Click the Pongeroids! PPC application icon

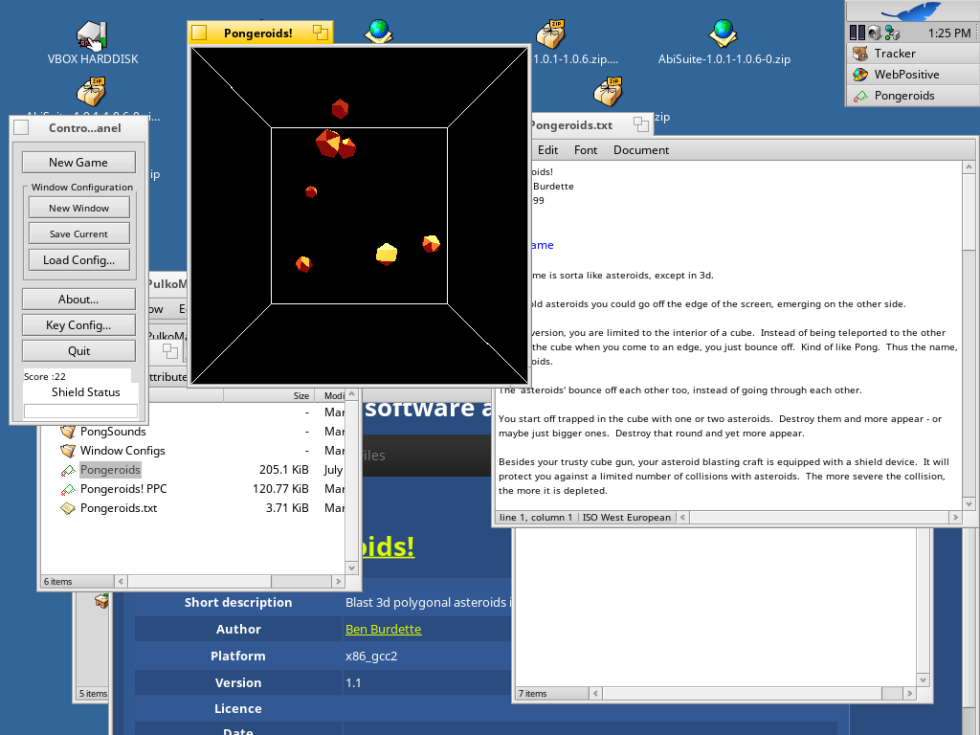68,489
